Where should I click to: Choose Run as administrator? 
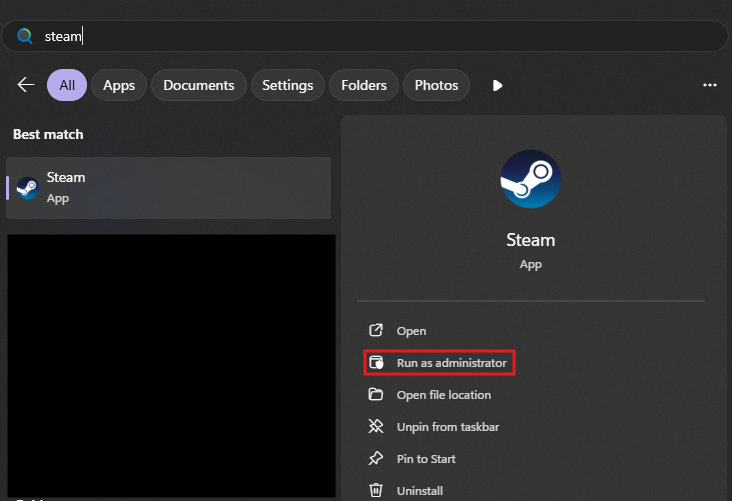pos(451,363)
